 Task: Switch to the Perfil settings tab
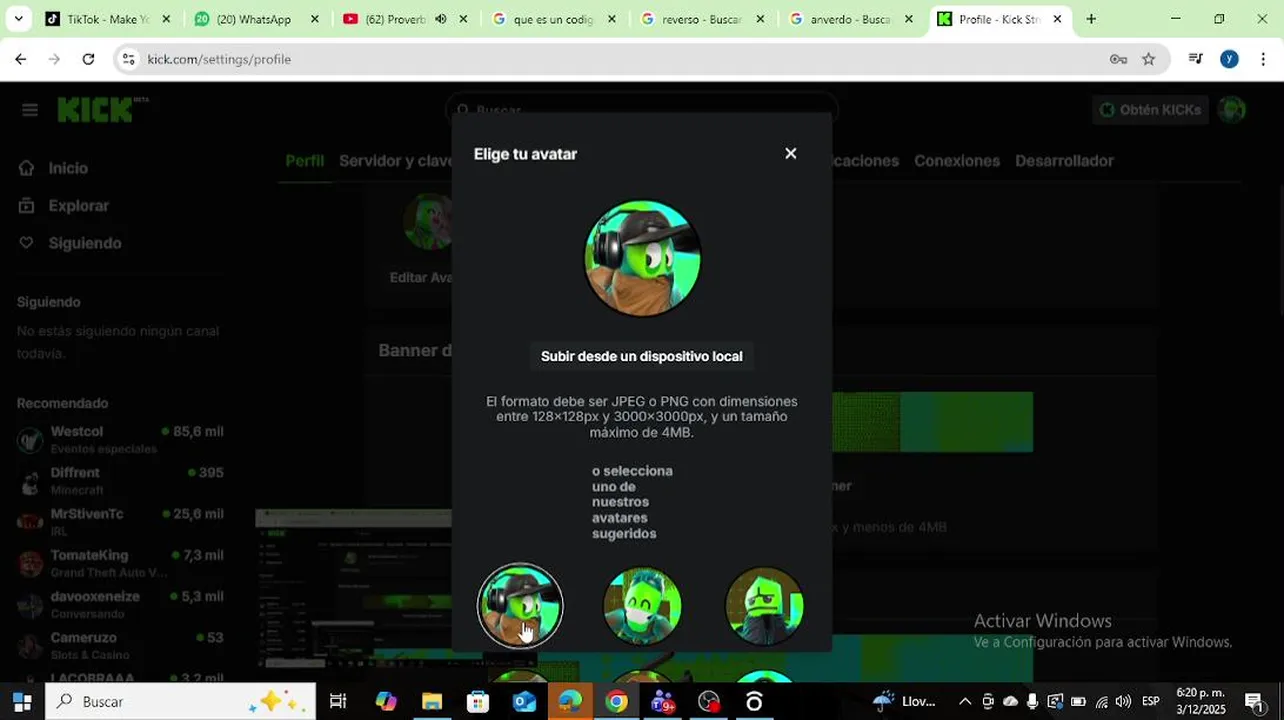point(304,161)
